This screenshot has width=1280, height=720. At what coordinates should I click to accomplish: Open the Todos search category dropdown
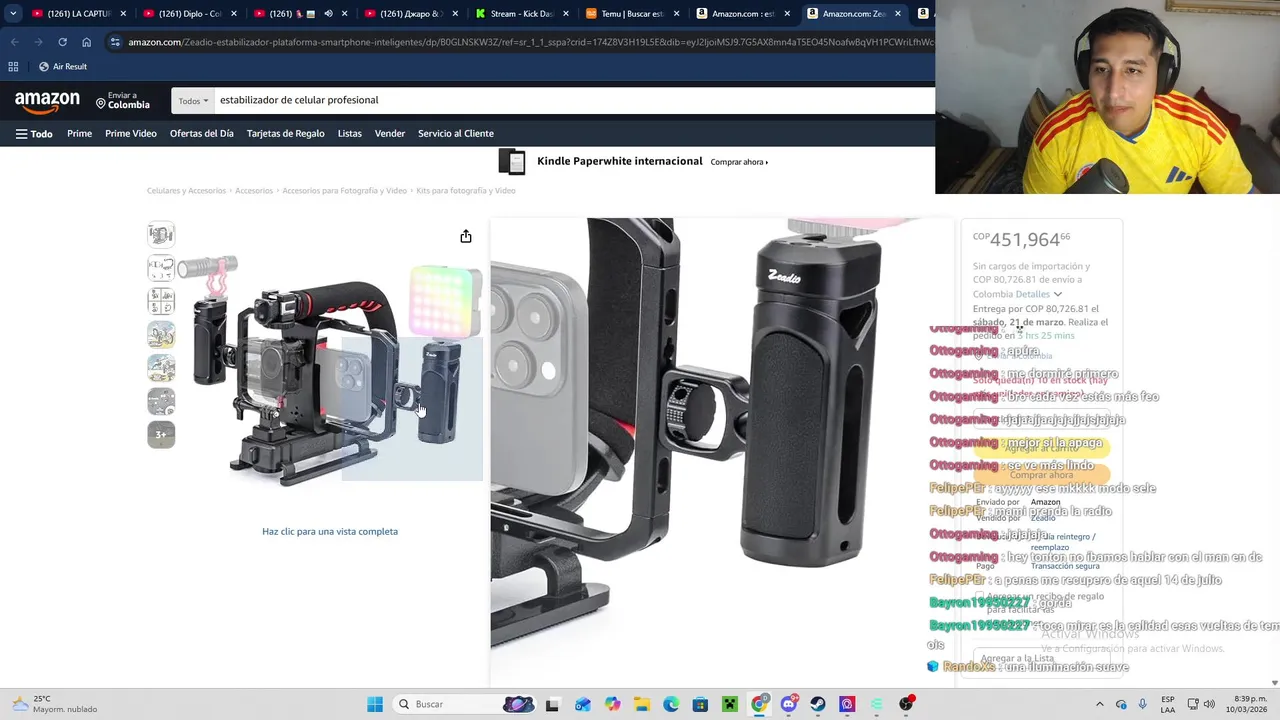coord(193,101)
